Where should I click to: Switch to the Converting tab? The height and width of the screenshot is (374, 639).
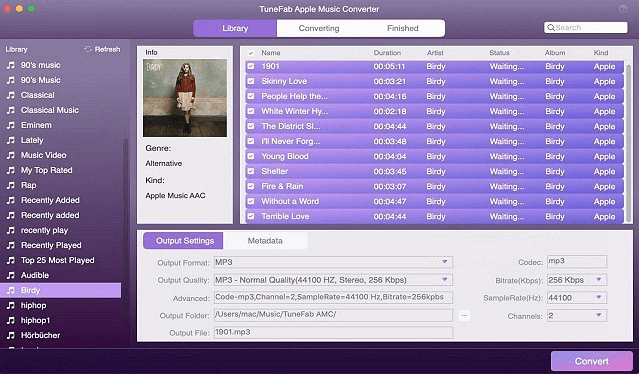[x=319, y=28]
